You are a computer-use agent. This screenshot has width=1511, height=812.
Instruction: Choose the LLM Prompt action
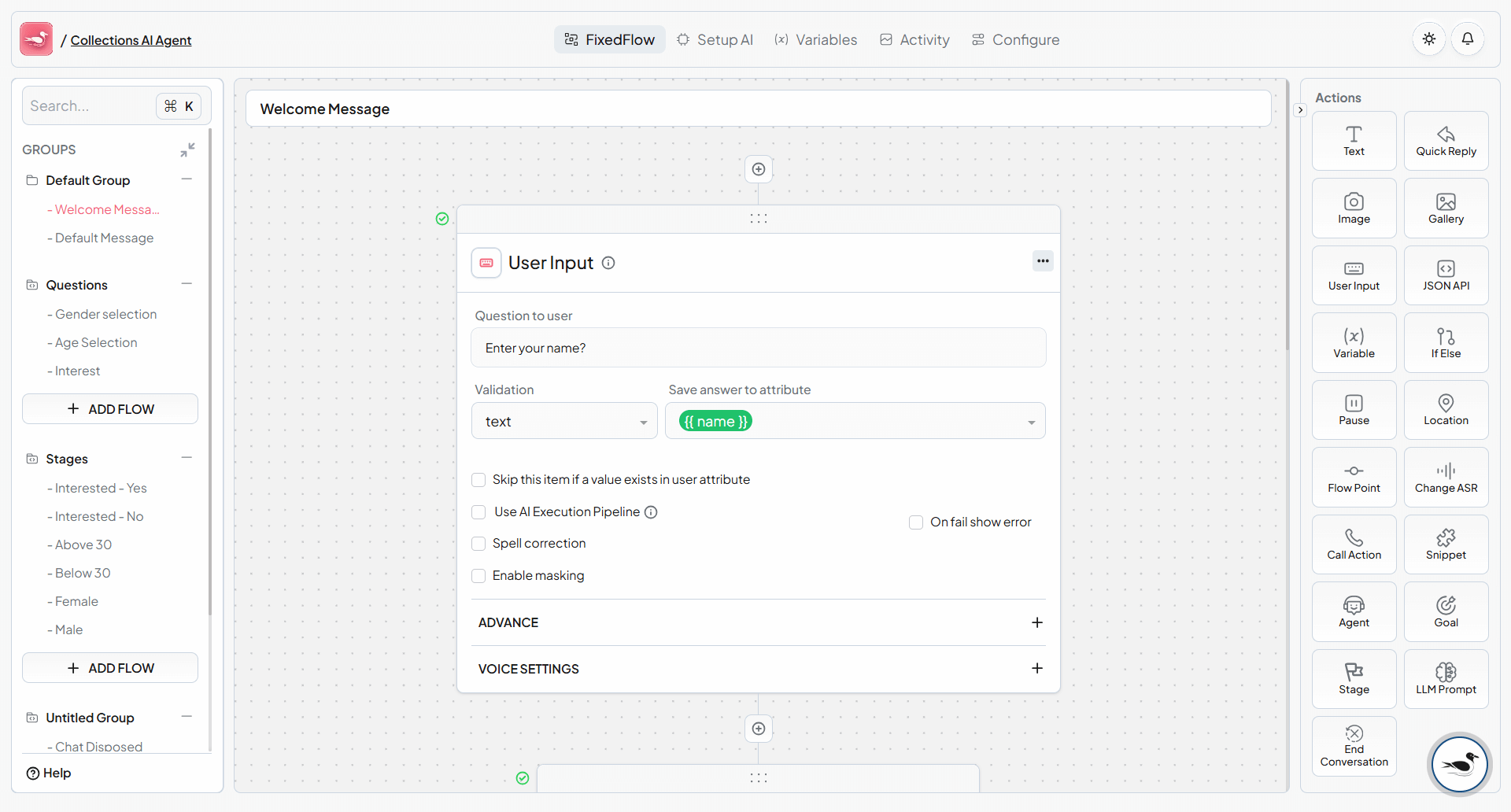pos(1446,678)
